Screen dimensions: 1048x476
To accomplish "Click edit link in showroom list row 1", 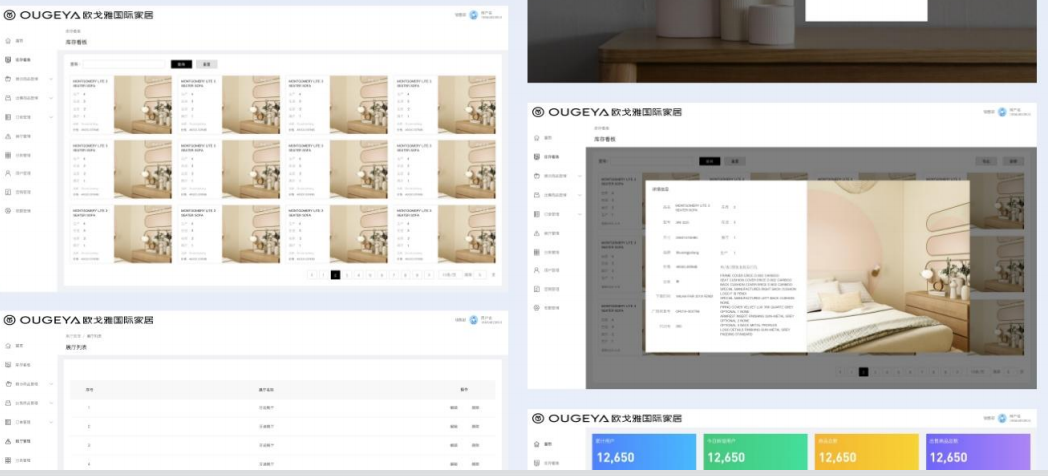I will [x=454, y=407].
